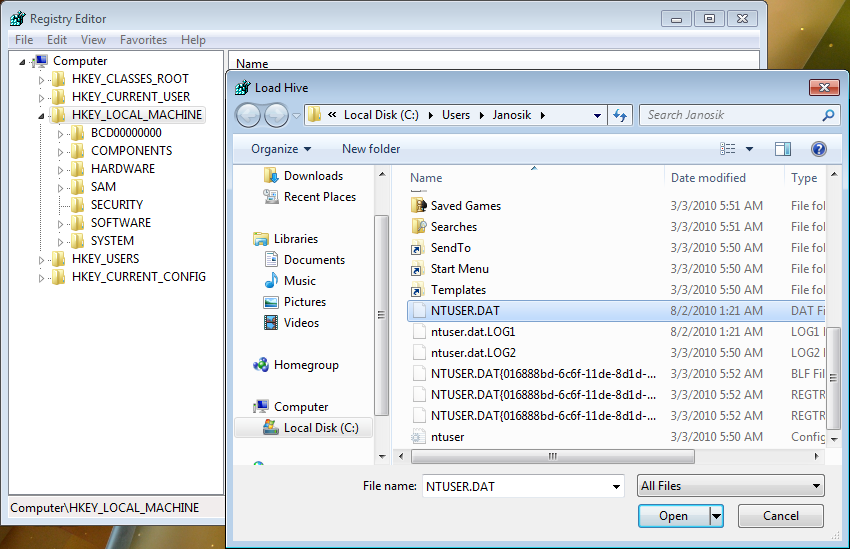Click the refresh button beside the address bar
Image resolution: width=850 pixels, height=549 pixels.
(x=620, y=115)
